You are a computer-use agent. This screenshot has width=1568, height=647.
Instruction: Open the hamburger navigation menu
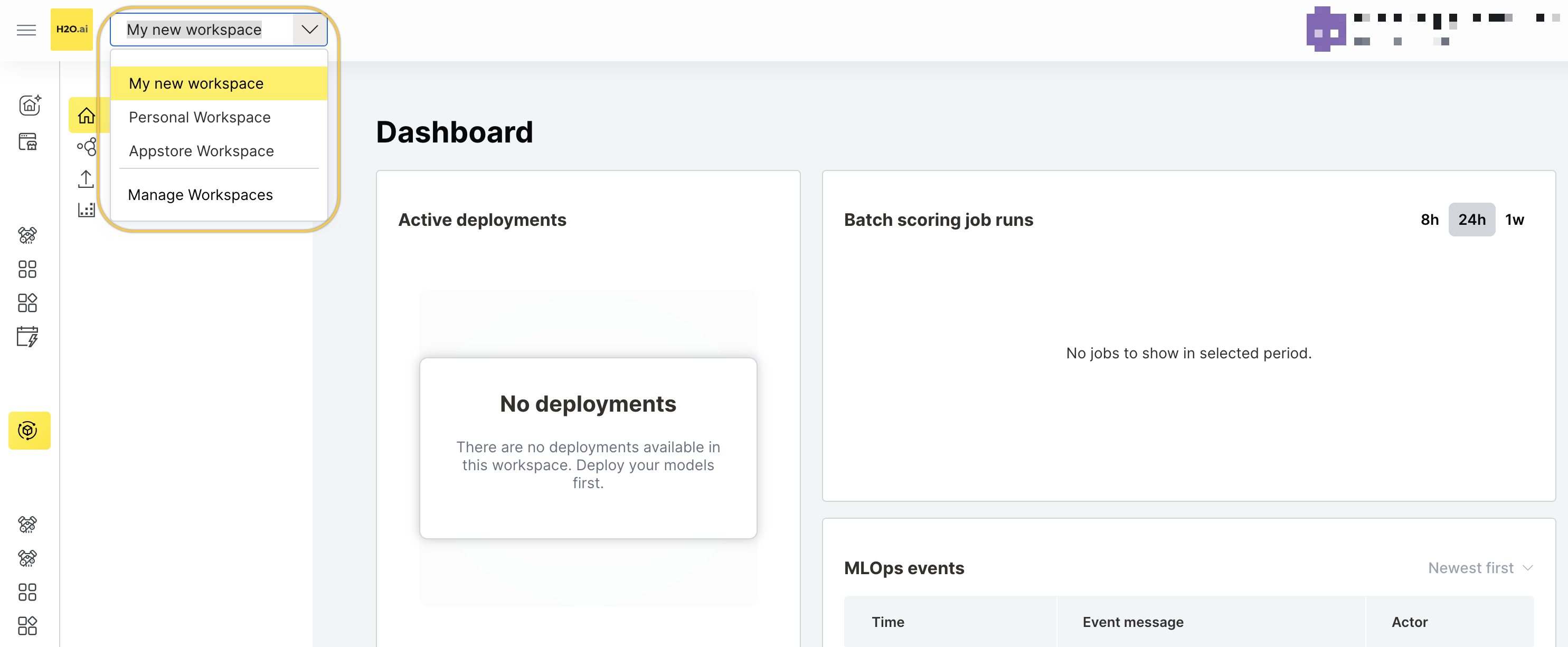(x=26, y=30)
